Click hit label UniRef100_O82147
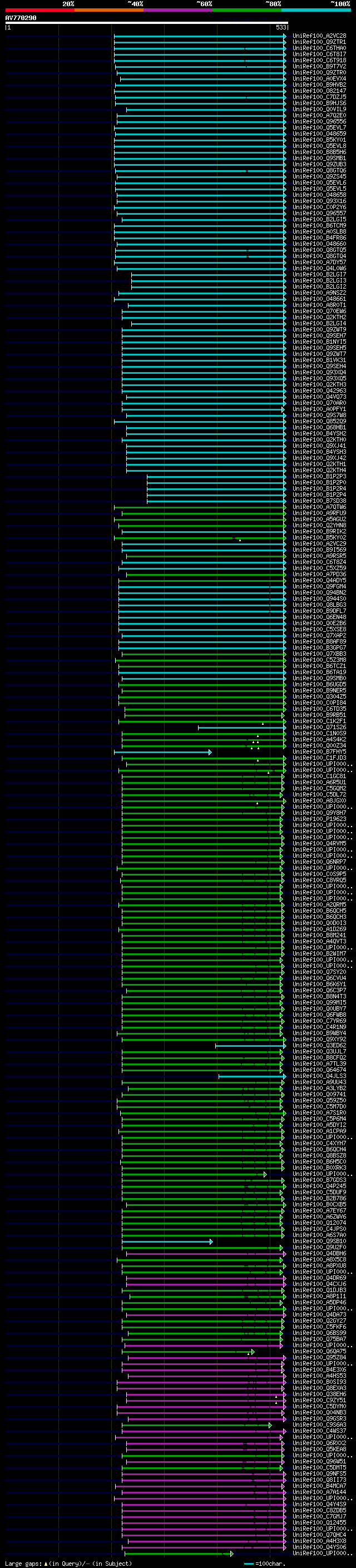Viewport: 356px width, 1568px height. [x=319, y=91]
